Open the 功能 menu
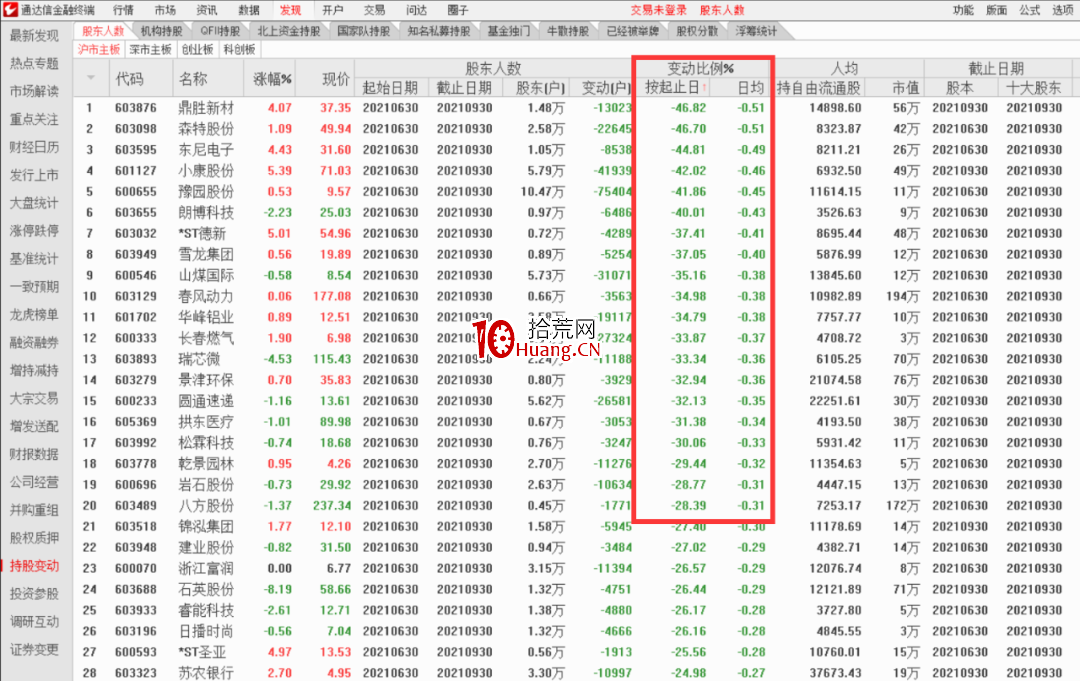1080x681 pixels. 963,10
